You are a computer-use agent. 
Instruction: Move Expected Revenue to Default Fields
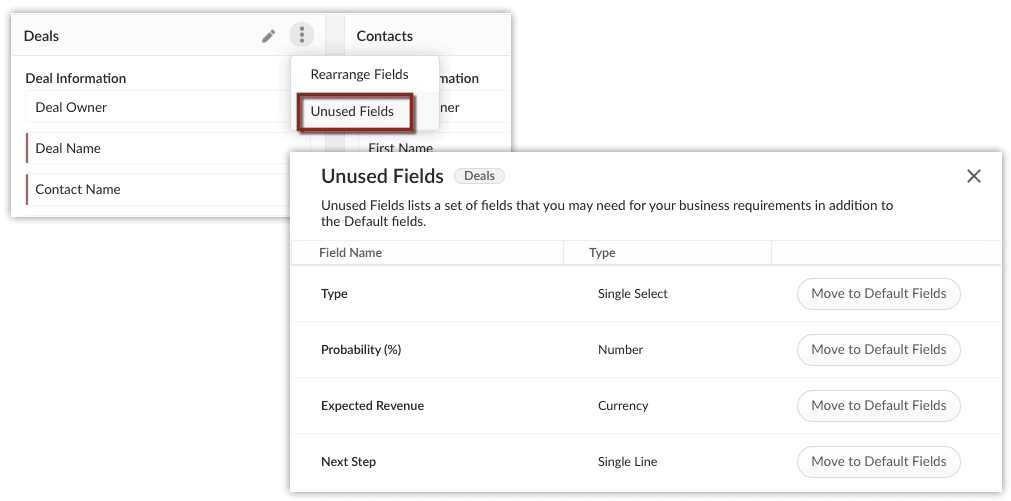878,405
